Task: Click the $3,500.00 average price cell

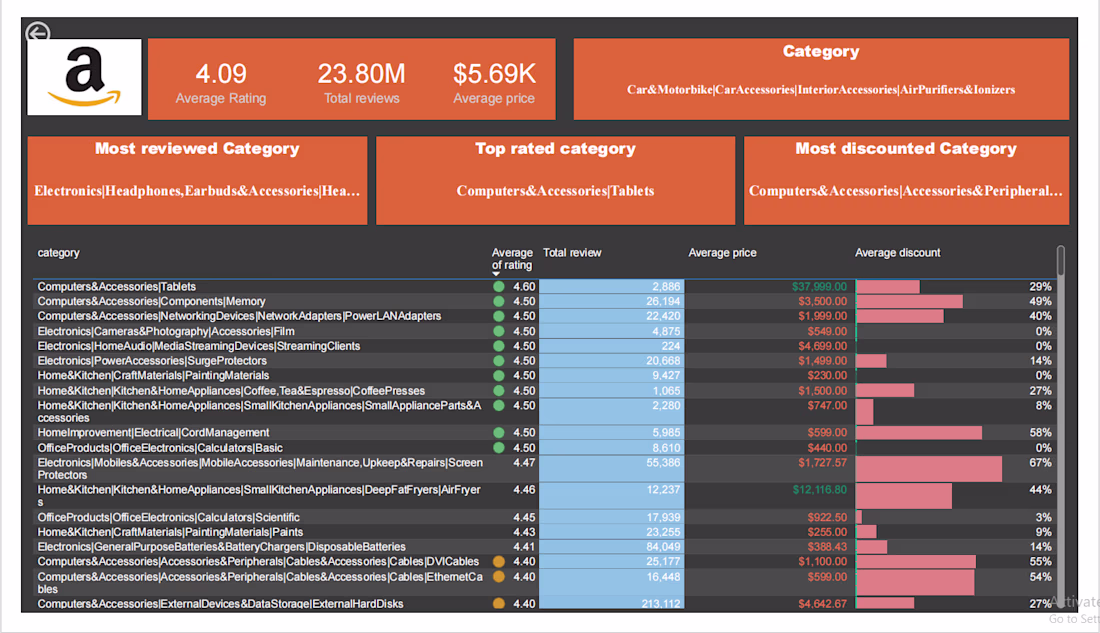Action: click(822, 301)
